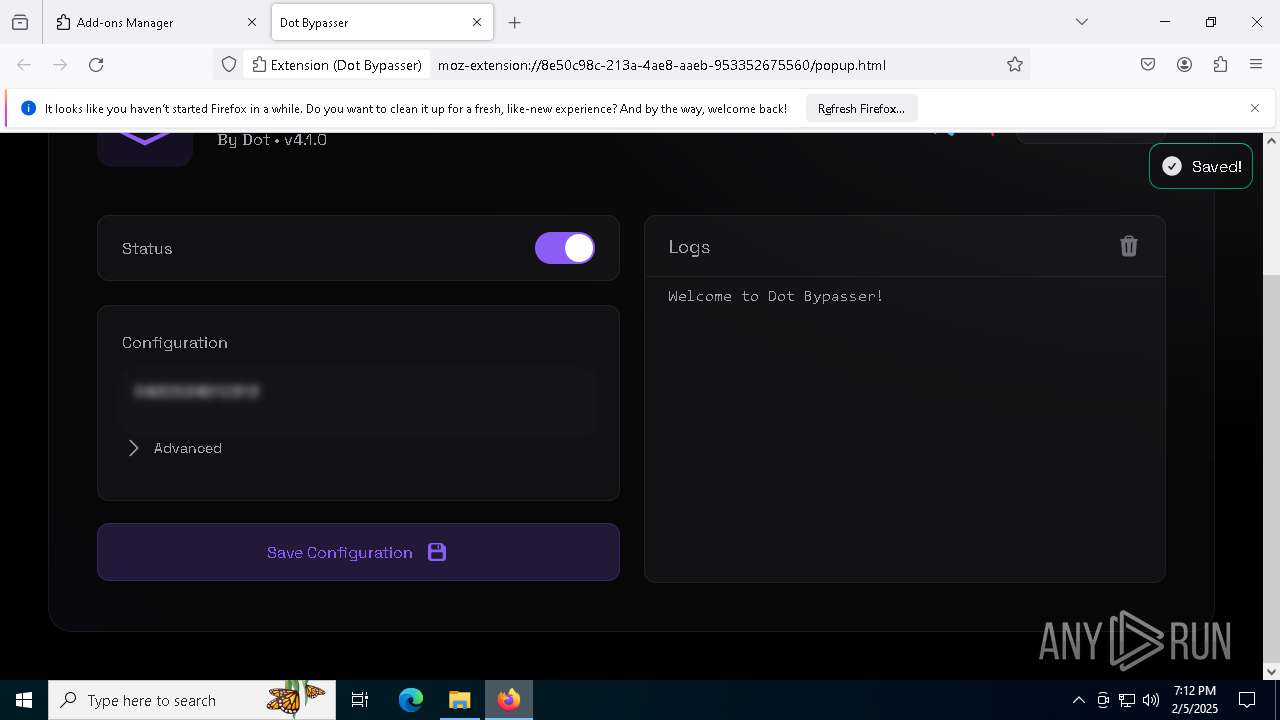Minimize the Firefox window
The width and height of the screenshot is (1280, 720).
1165,22
